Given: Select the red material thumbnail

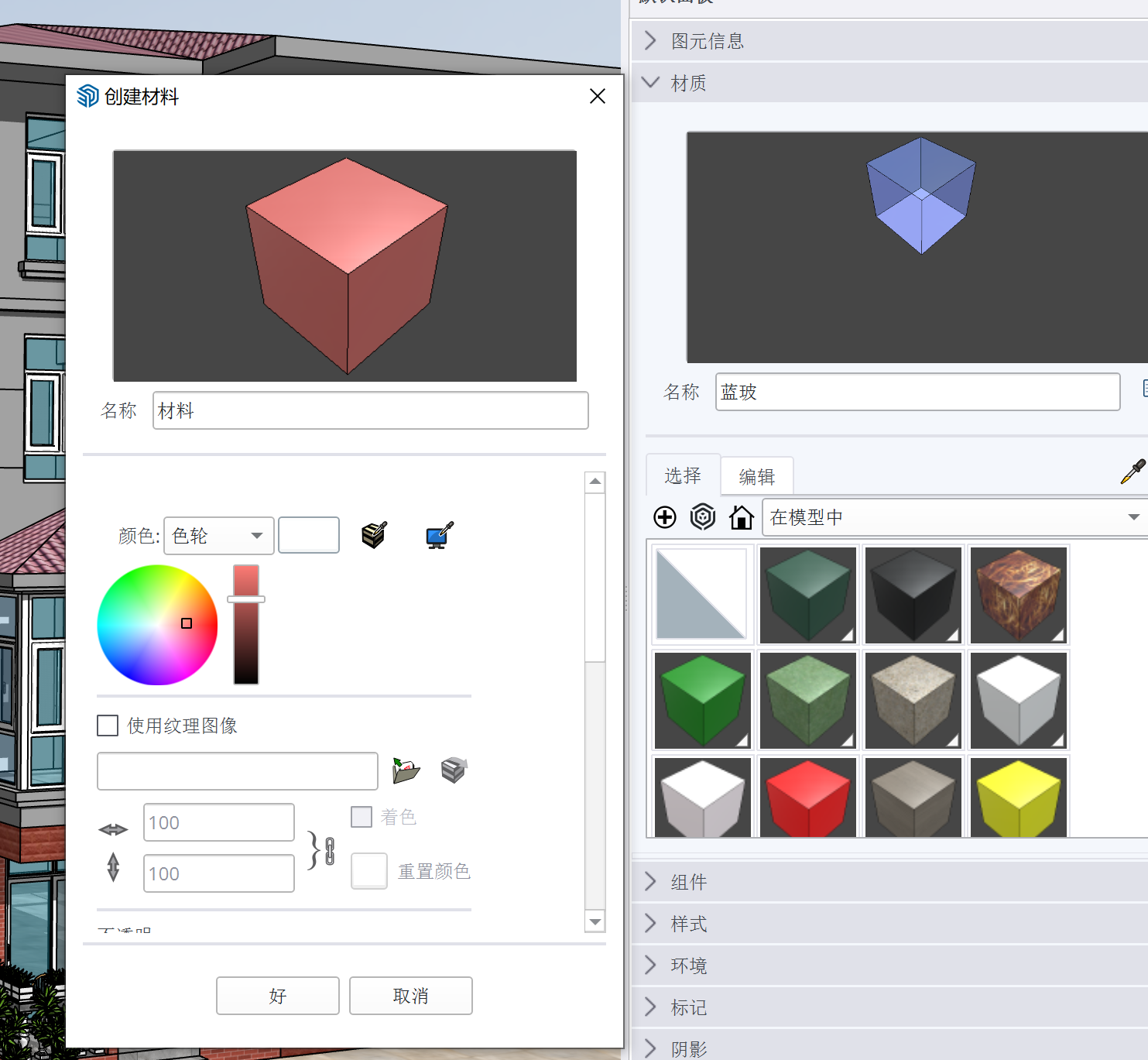Looking at the screenshot, I should click(x=807, y=797).
